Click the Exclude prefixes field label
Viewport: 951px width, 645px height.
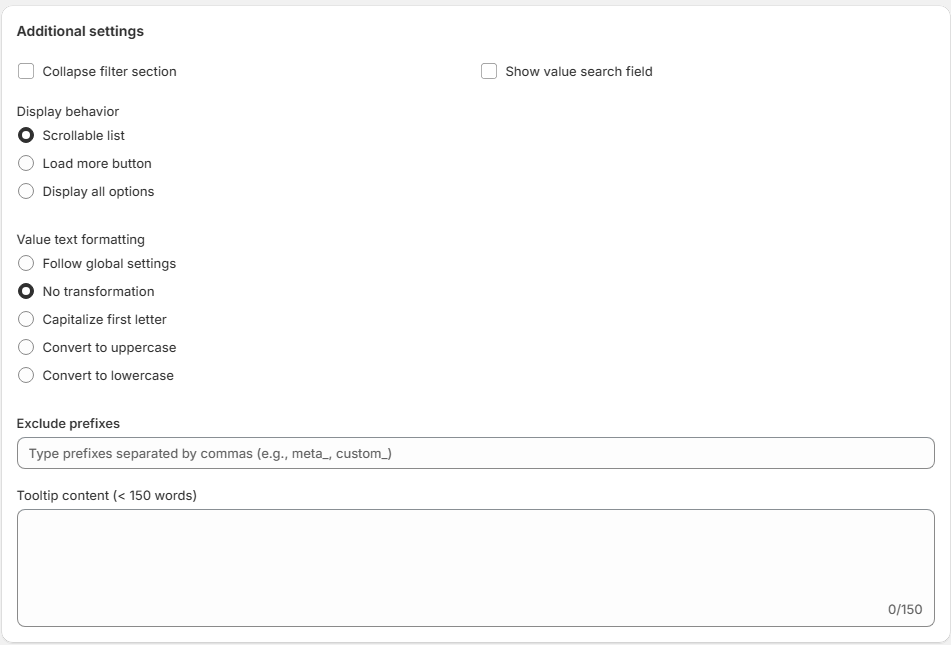click(68, 424)
